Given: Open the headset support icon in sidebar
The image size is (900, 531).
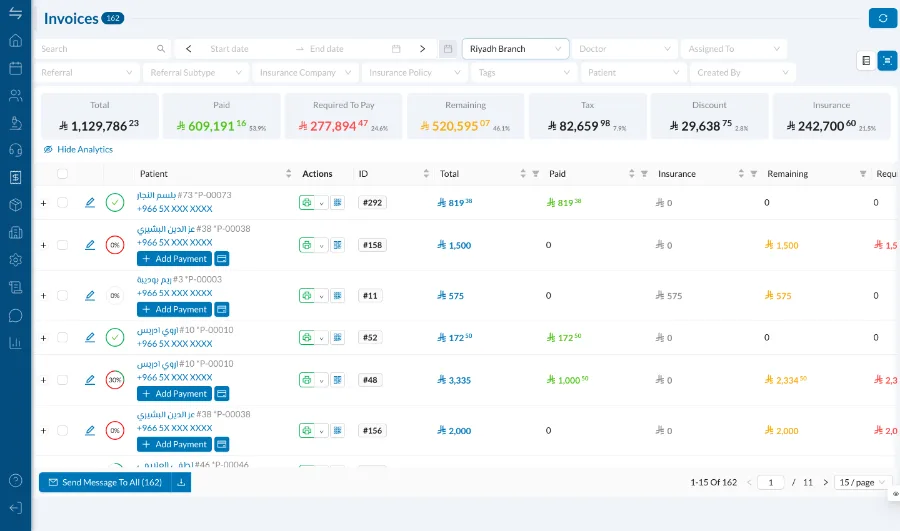Looking at the screenshot, I should pyautogui.click(x=15, y=150).
